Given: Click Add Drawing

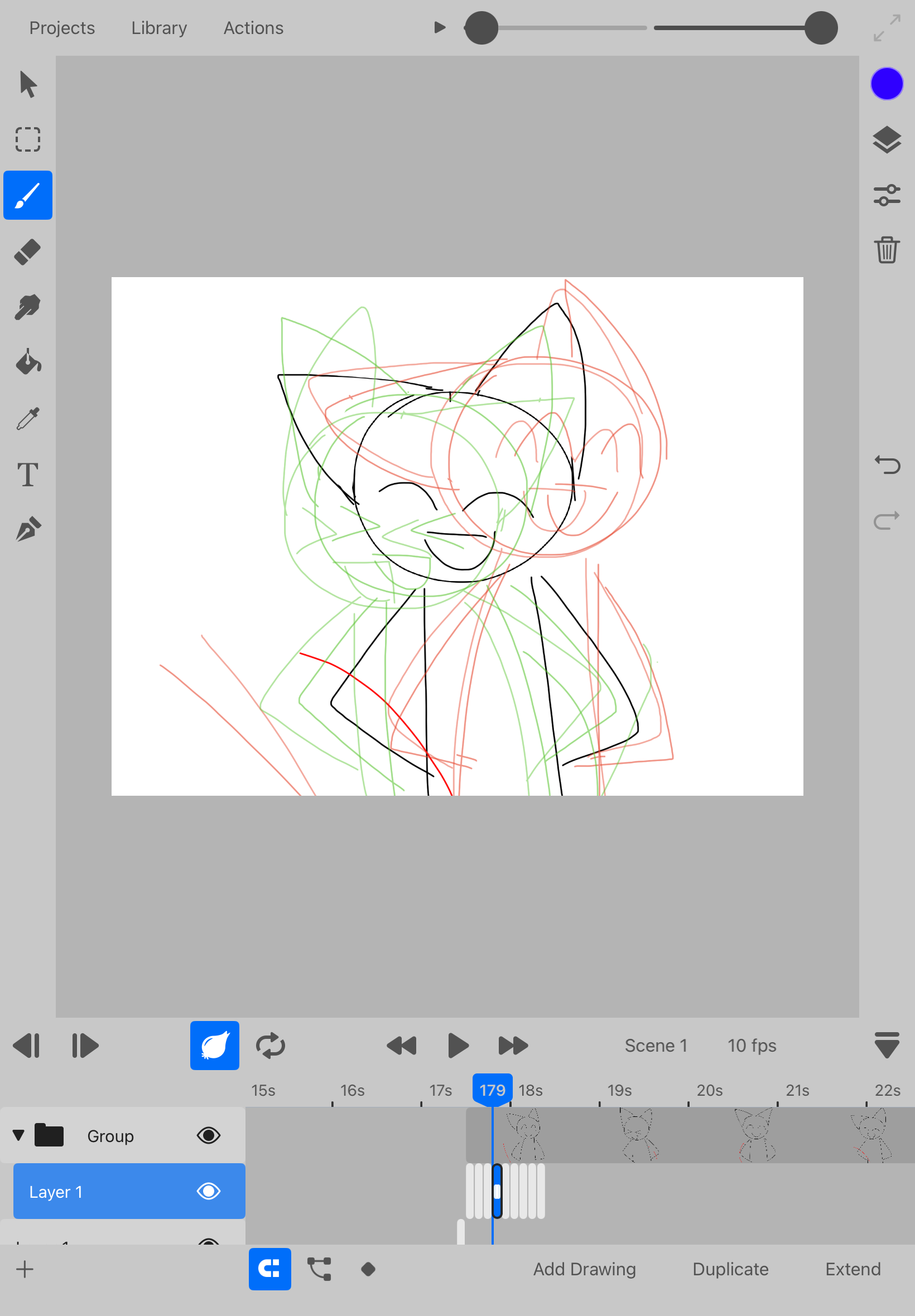Looking at the screenshot, I should [x=584, y=1269].
